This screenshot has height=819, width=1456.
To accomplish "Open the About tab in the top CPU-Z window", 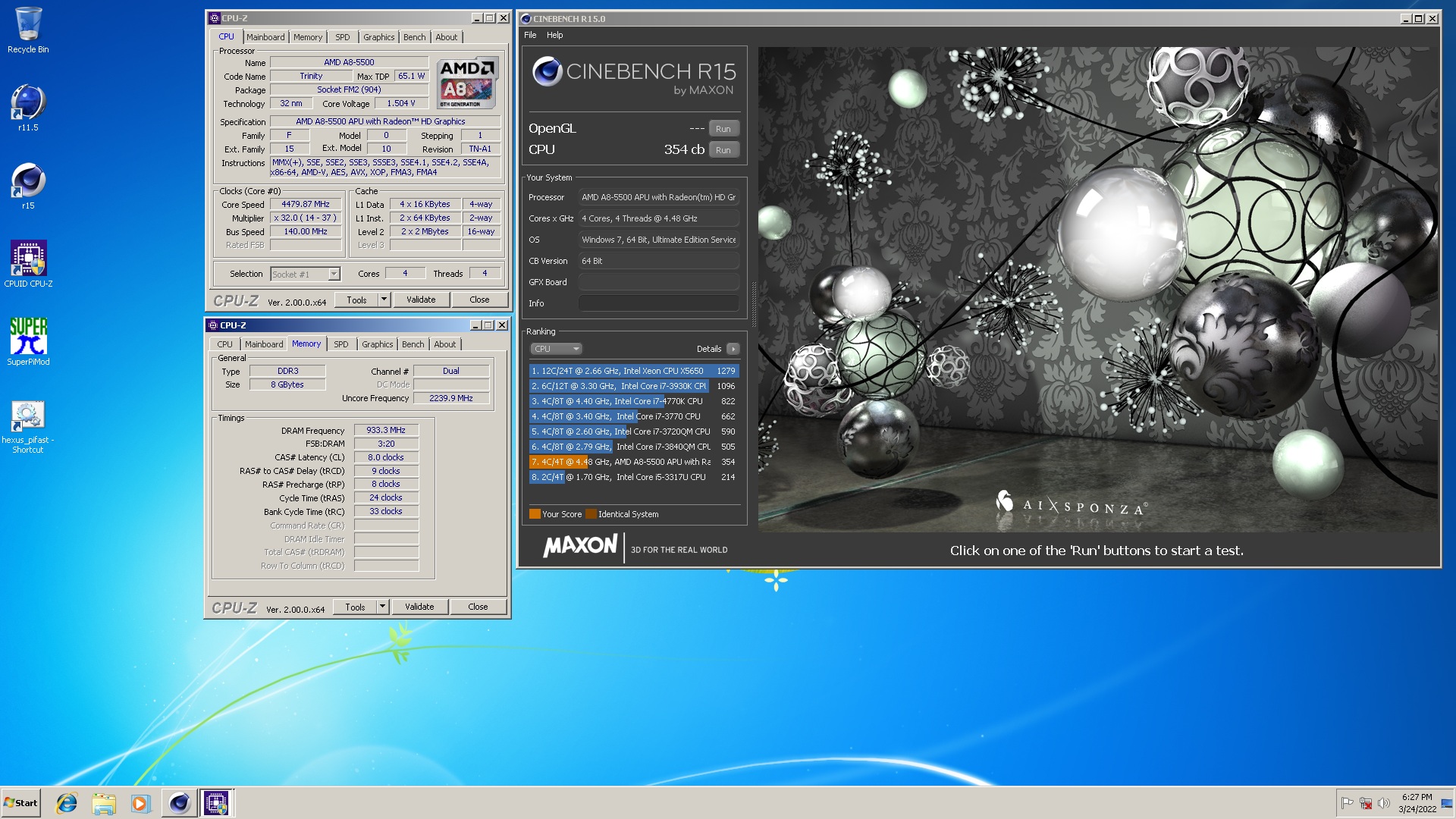I will [447, 37].
